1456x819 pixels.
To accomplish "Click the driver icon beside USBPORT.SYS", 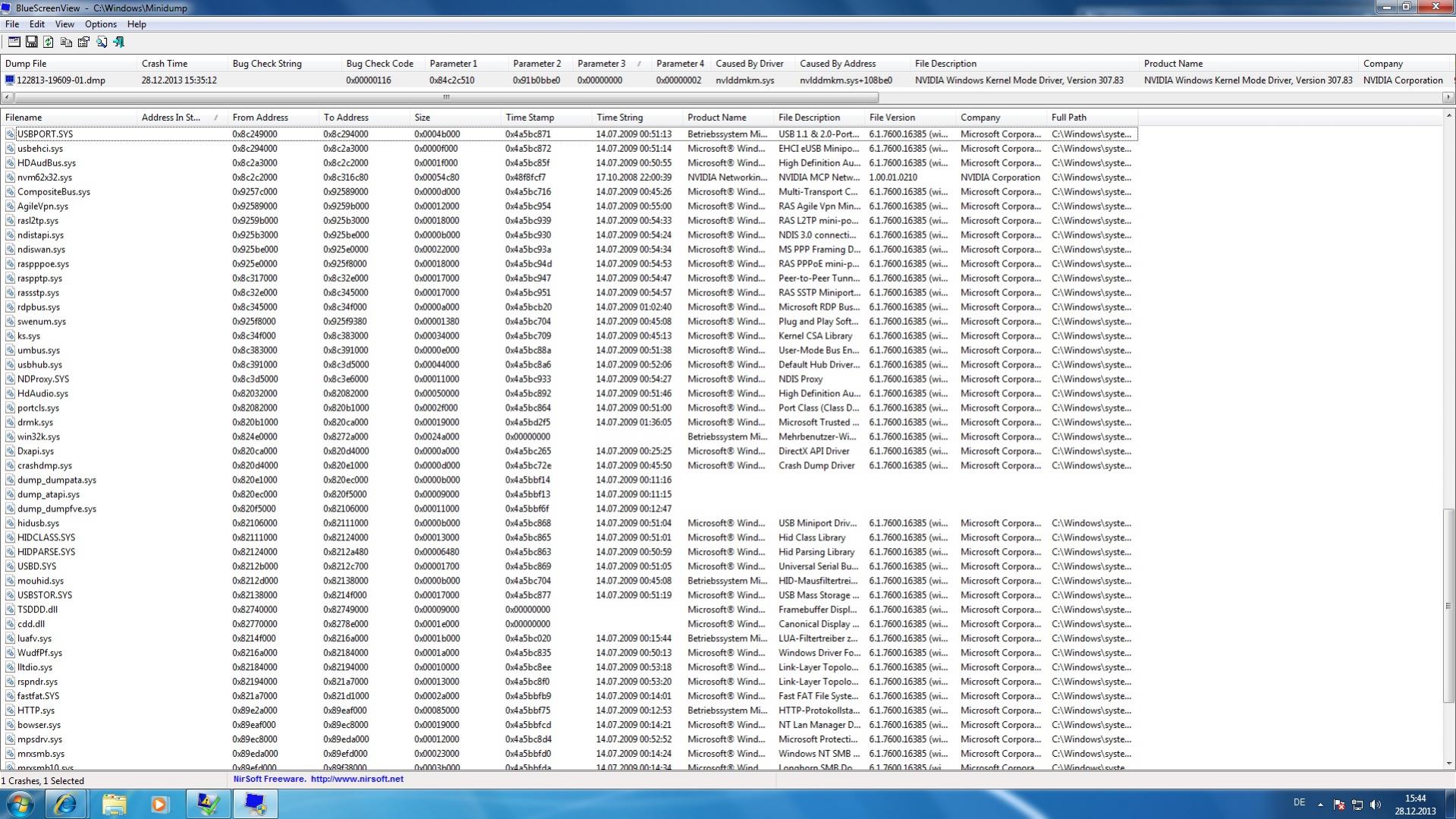I will (10, 134).
